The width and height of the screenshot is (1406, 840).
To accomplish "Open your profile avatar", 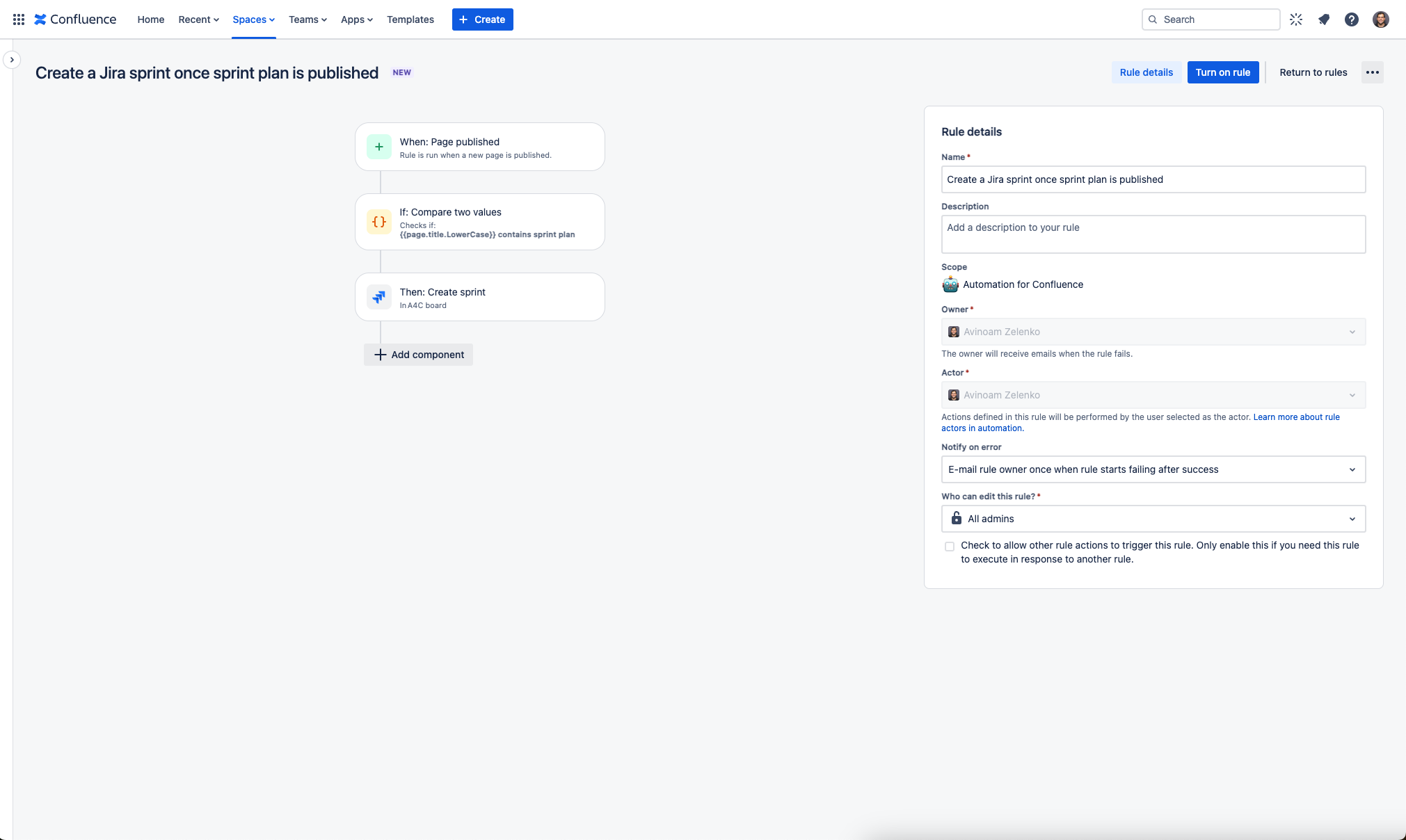I will click(x=1381, y=19).
